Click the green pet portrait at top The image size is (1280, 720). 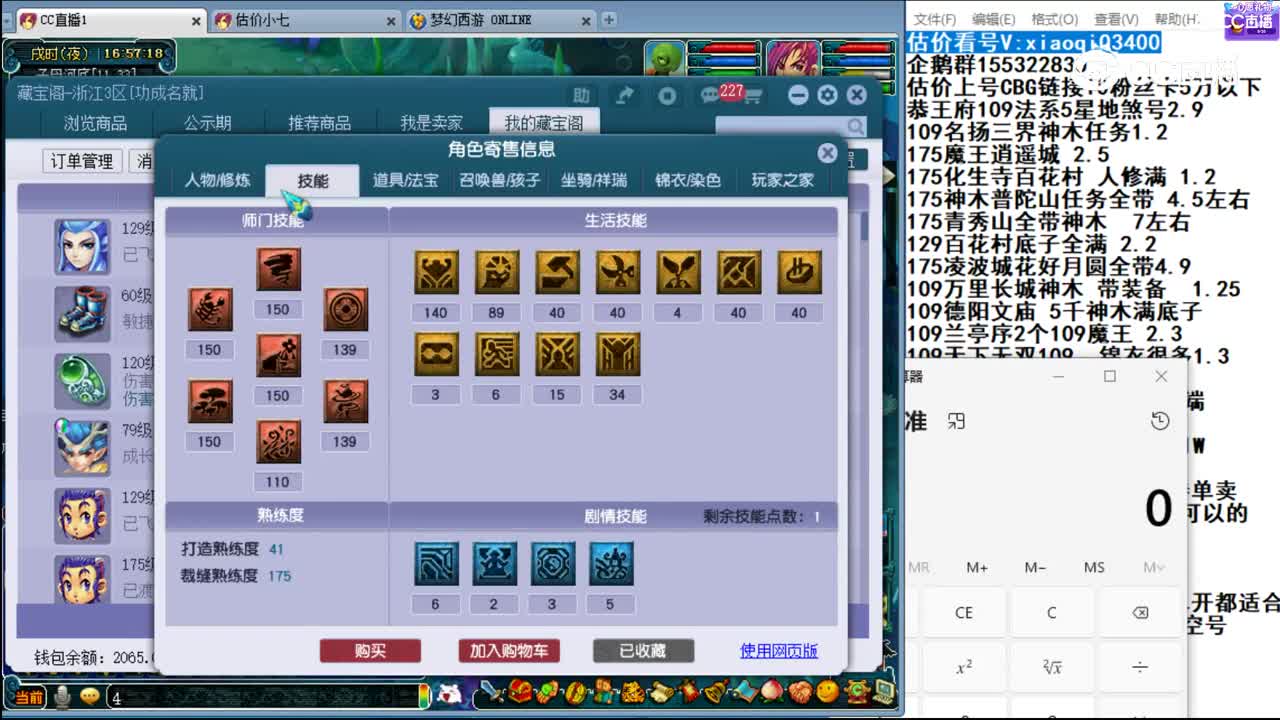[664, 60]
